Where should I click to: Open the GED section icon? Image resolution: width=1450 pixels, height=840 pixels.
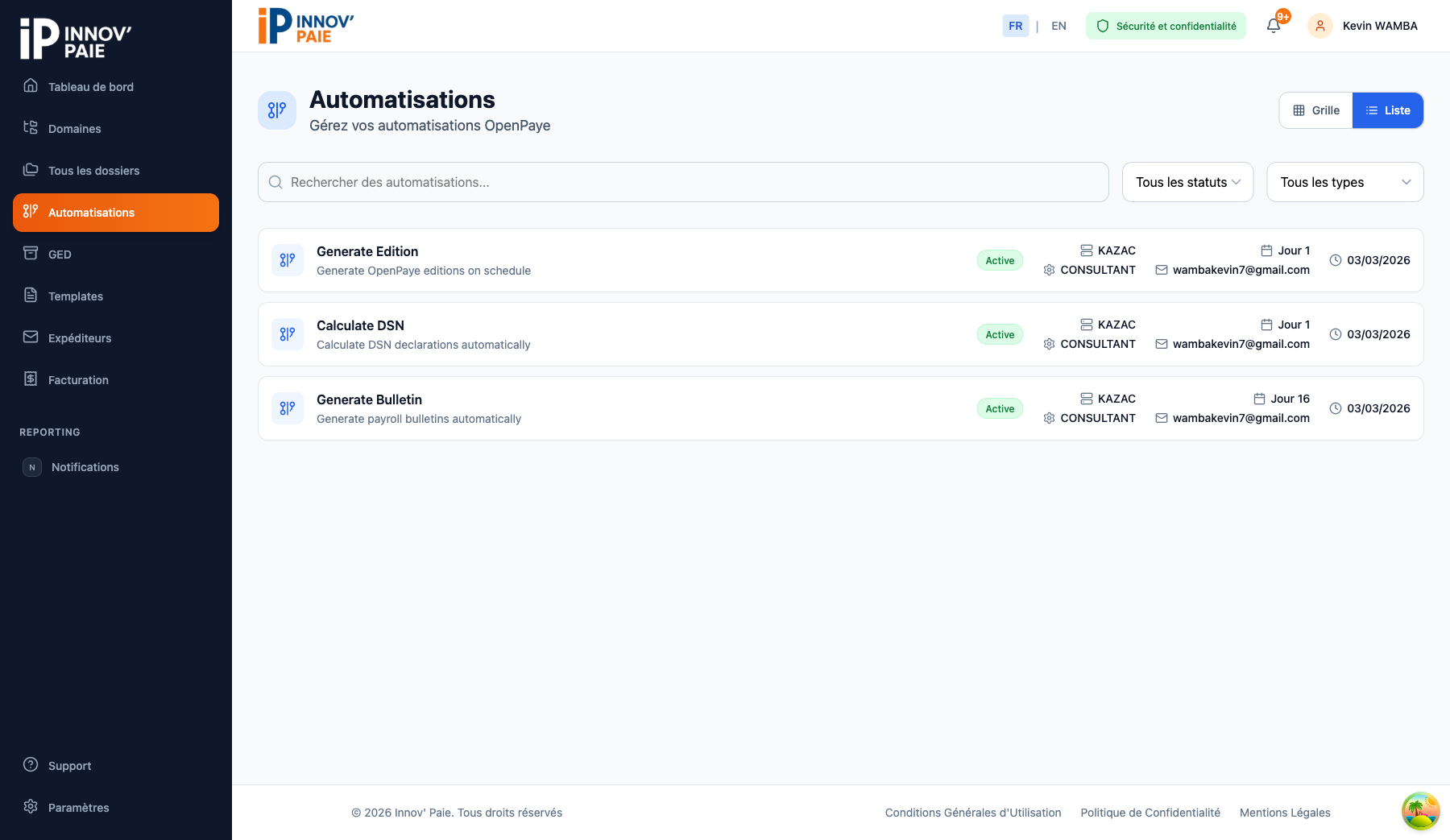click(x=31, y=254)
